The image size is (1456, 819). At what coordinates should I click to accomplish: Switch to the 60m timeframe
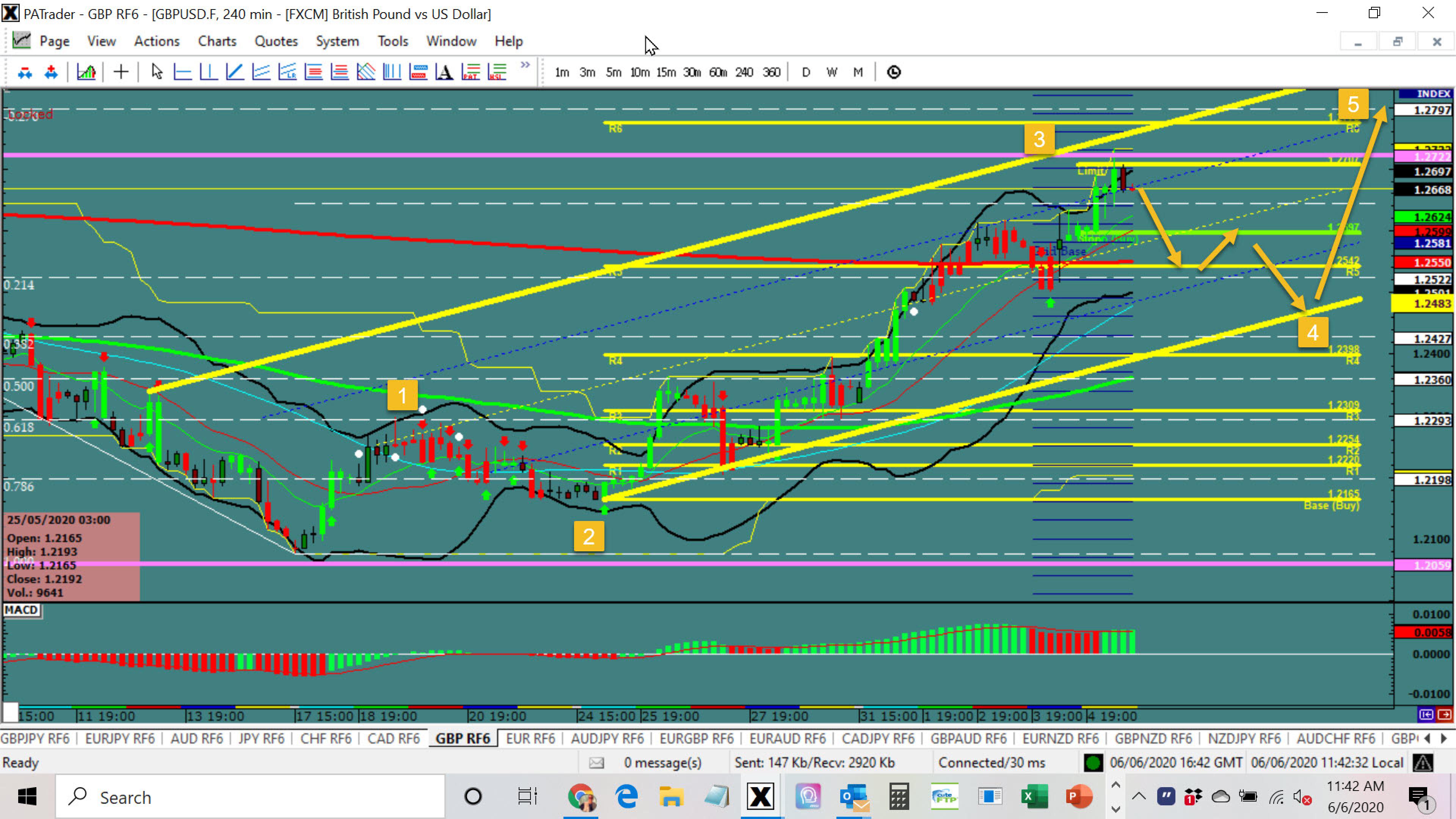718,72
